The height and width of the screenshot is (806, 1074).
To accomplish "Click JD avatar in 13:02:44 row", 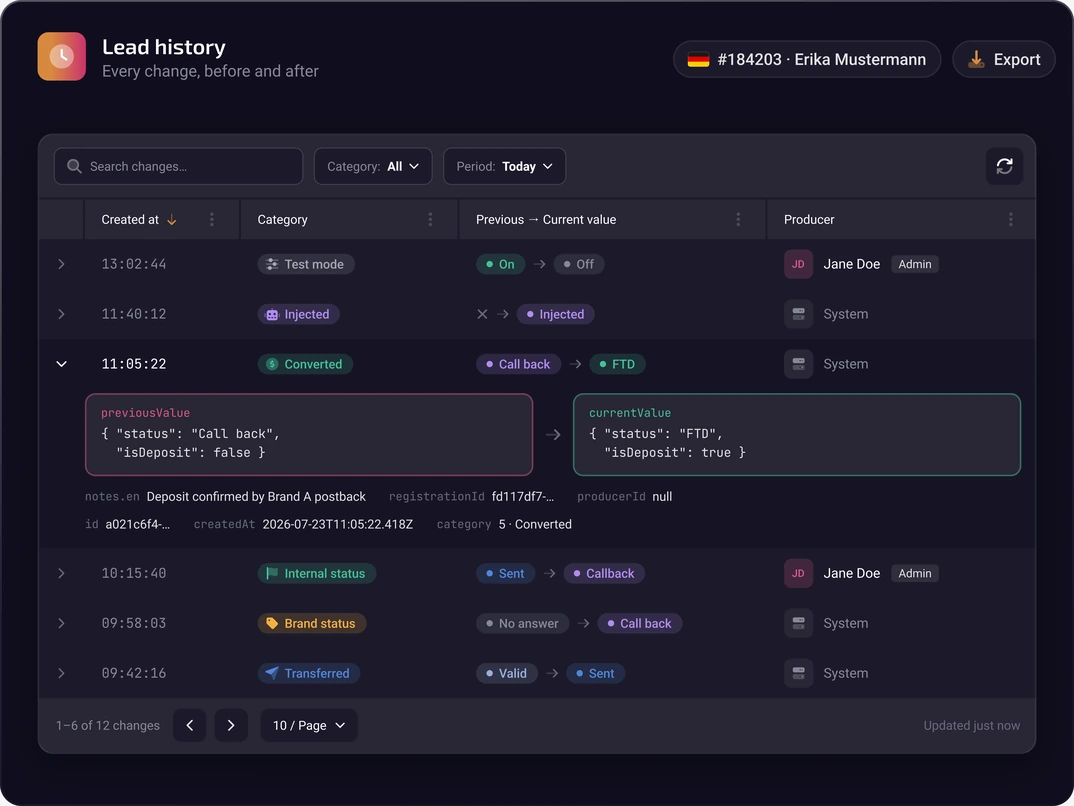I will click(x=798, y=264).
